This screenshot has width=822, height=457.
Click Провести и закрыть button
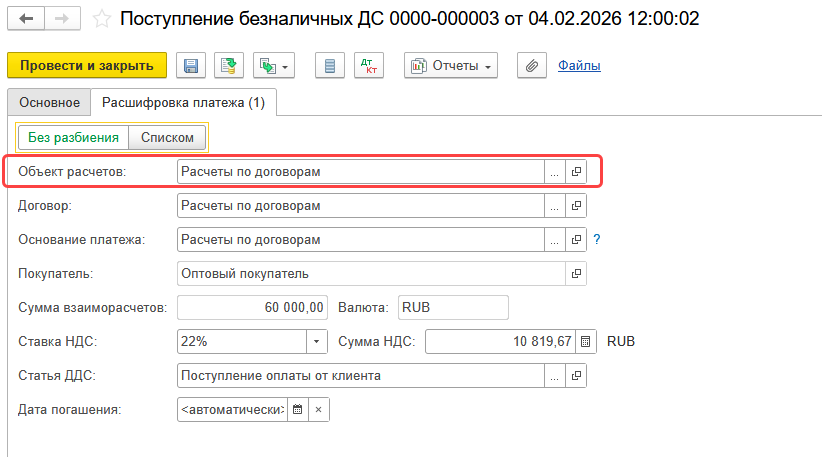point(87,66)
